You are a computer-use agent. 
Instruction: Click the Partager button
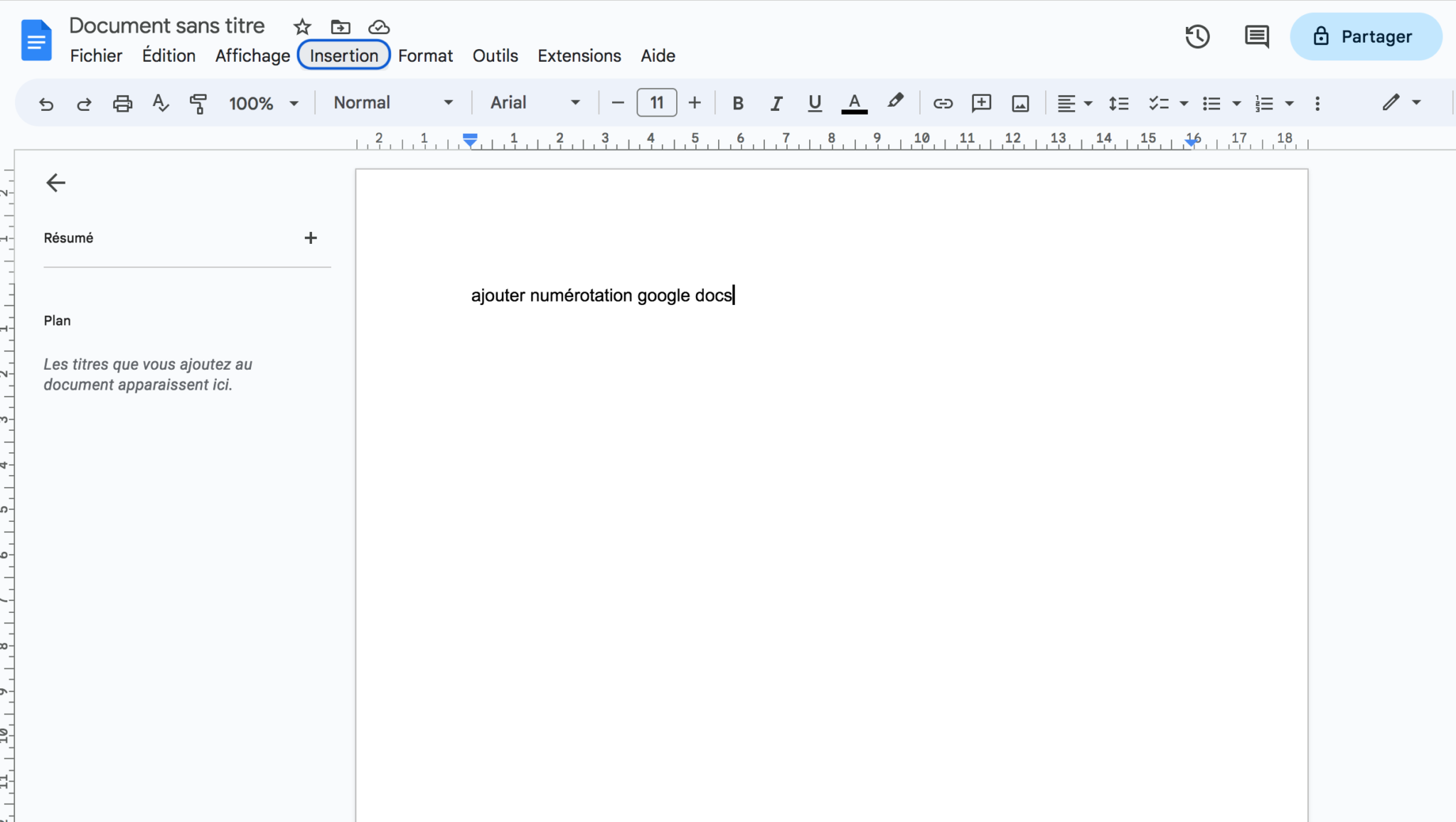click(x=1366, y=36)
